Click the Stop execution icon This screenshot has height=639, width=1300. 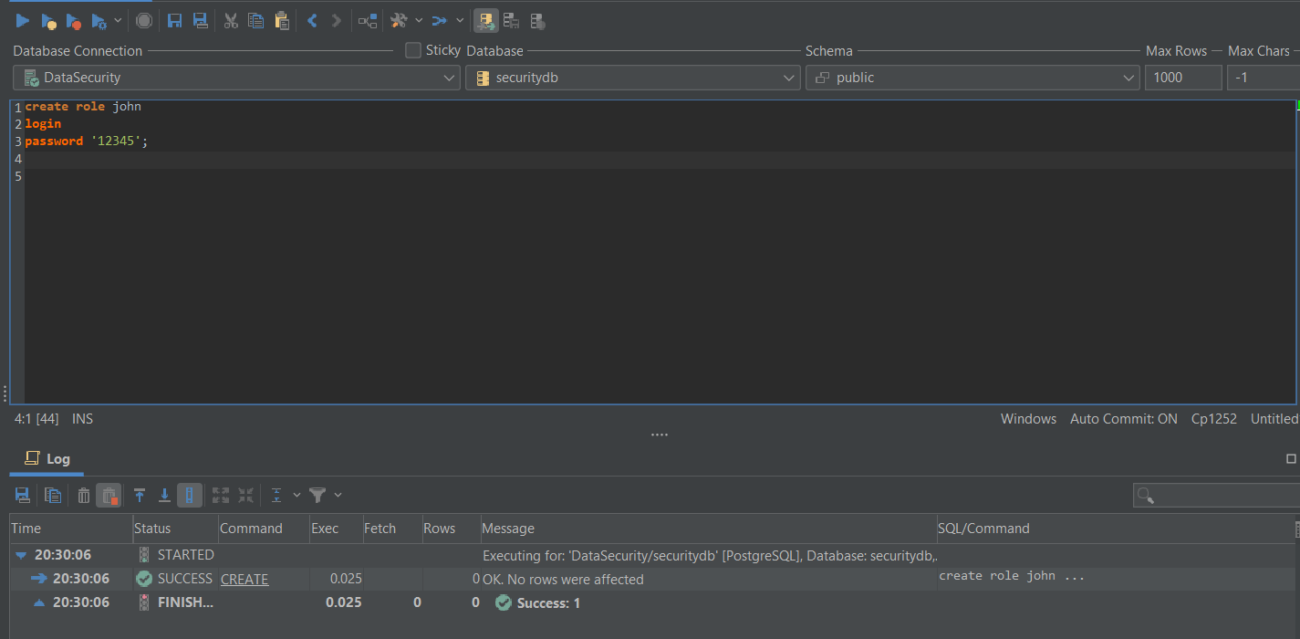pos(144,20)
